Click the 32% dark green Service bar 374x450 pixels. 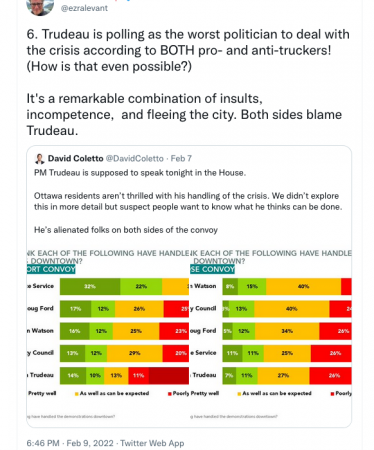point(90,286)
